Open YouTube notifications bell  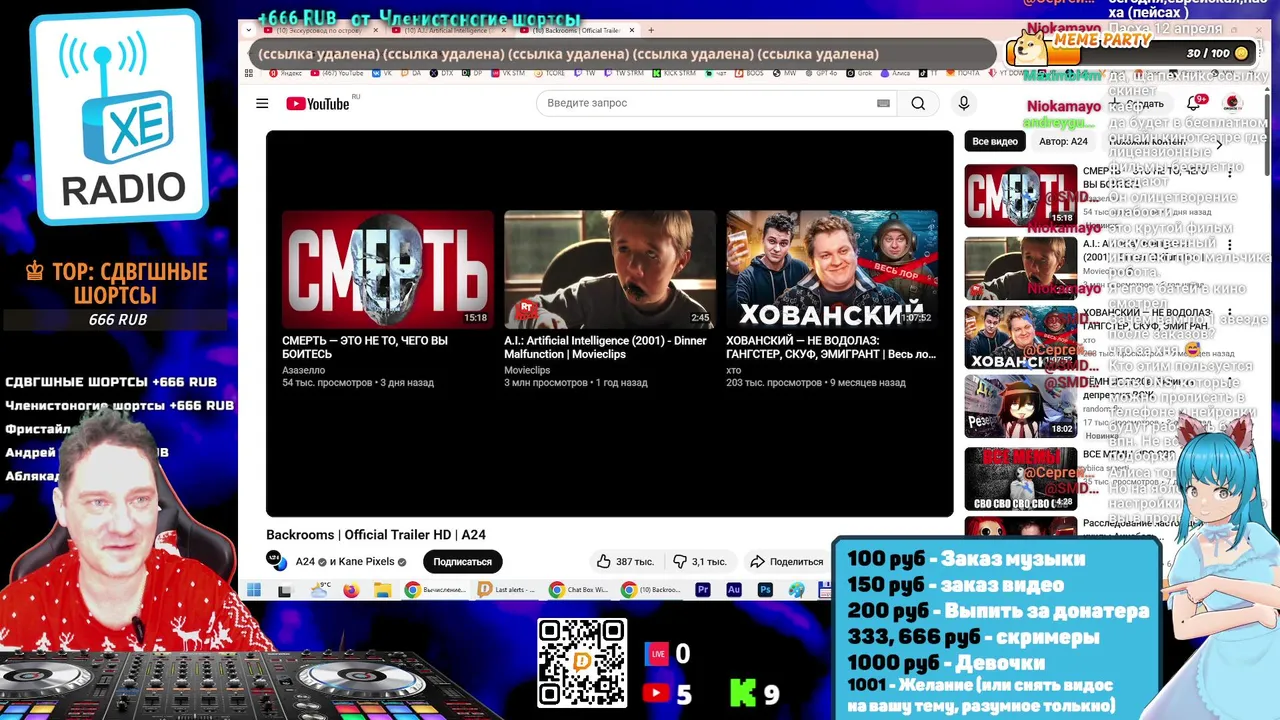[x=1194, y=103]
